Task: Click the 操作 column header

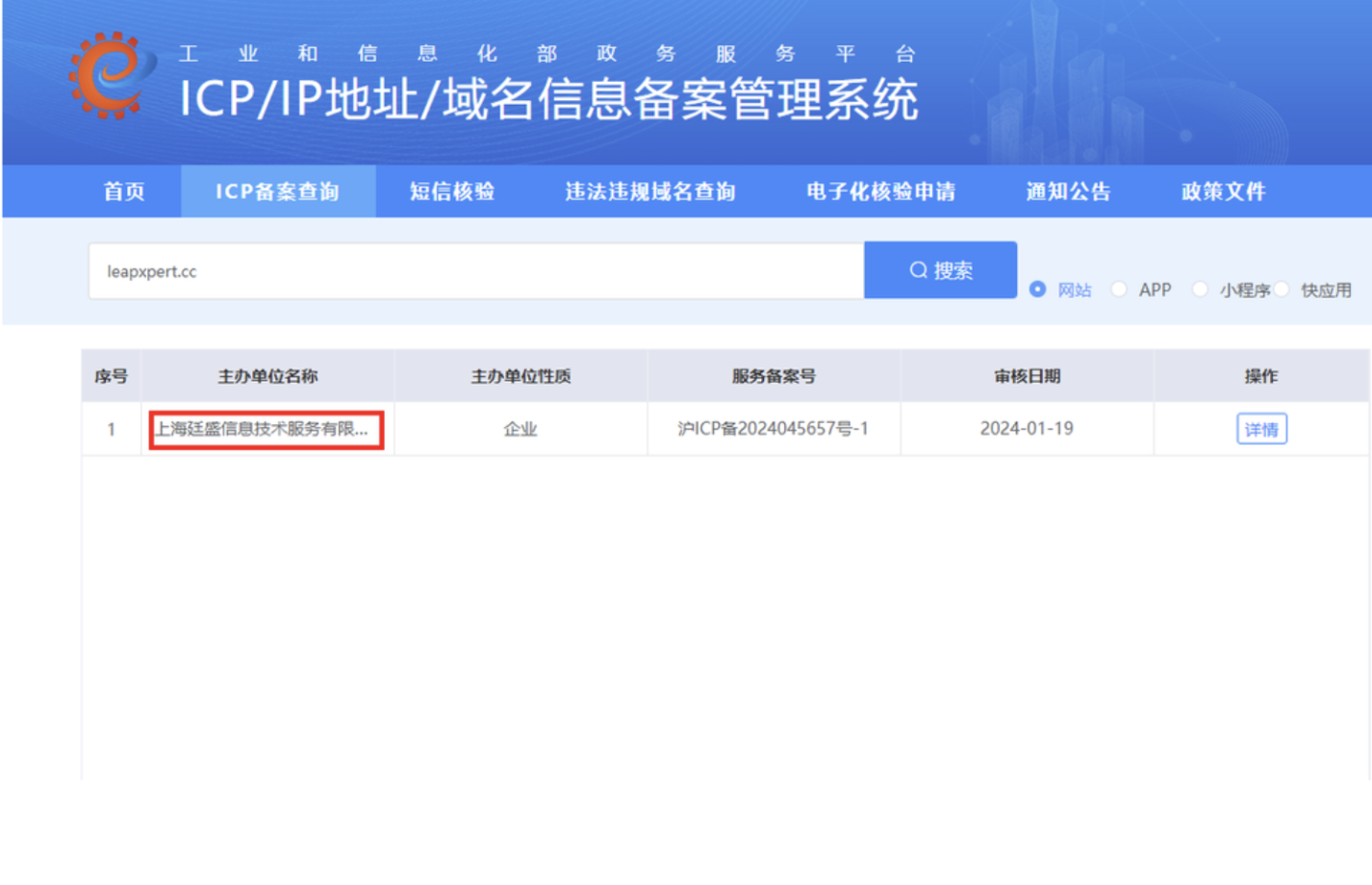Action: tap(1260, 376)
